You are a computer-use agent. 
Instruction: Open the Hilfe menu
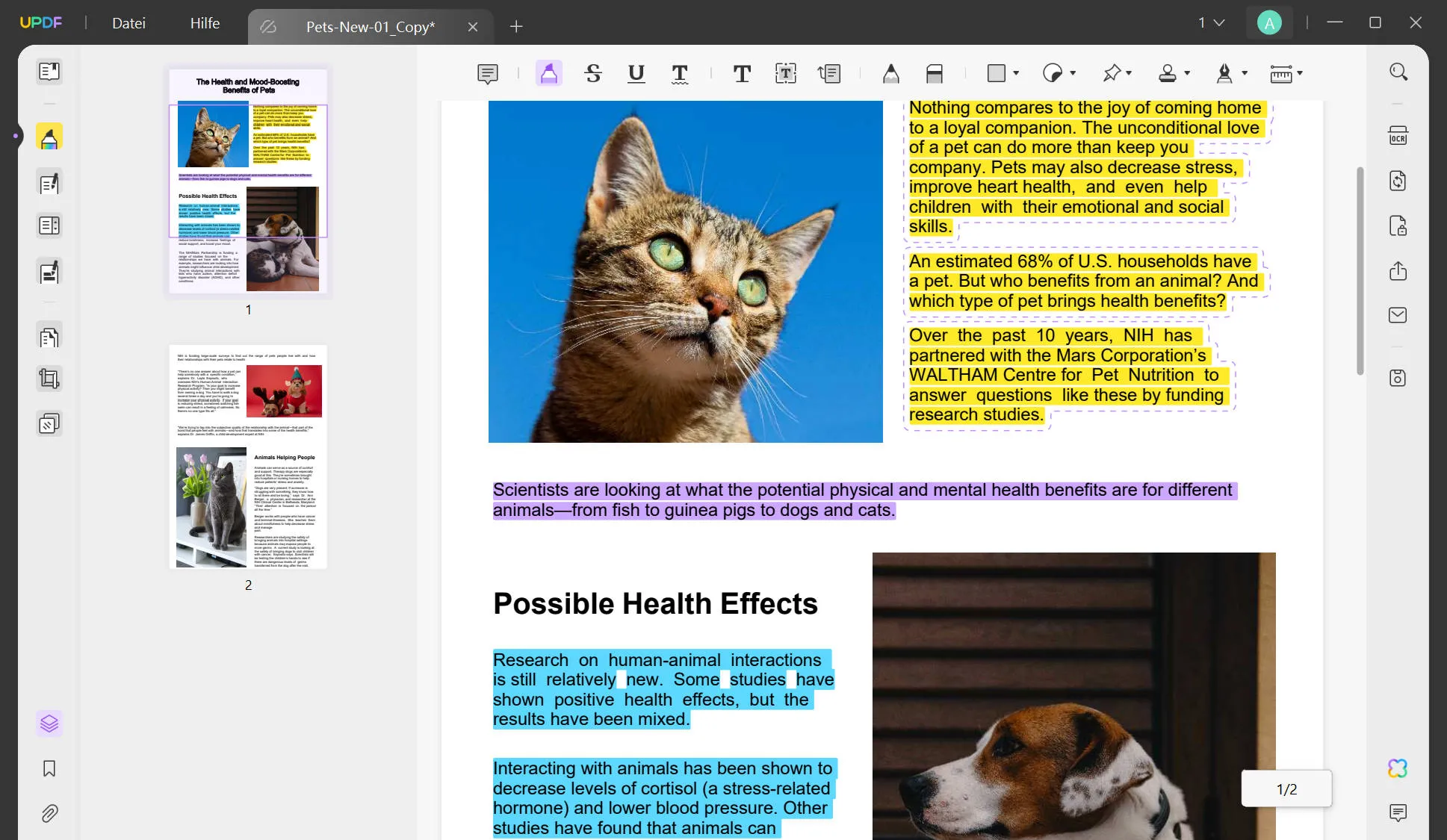[x=205, y=23]
